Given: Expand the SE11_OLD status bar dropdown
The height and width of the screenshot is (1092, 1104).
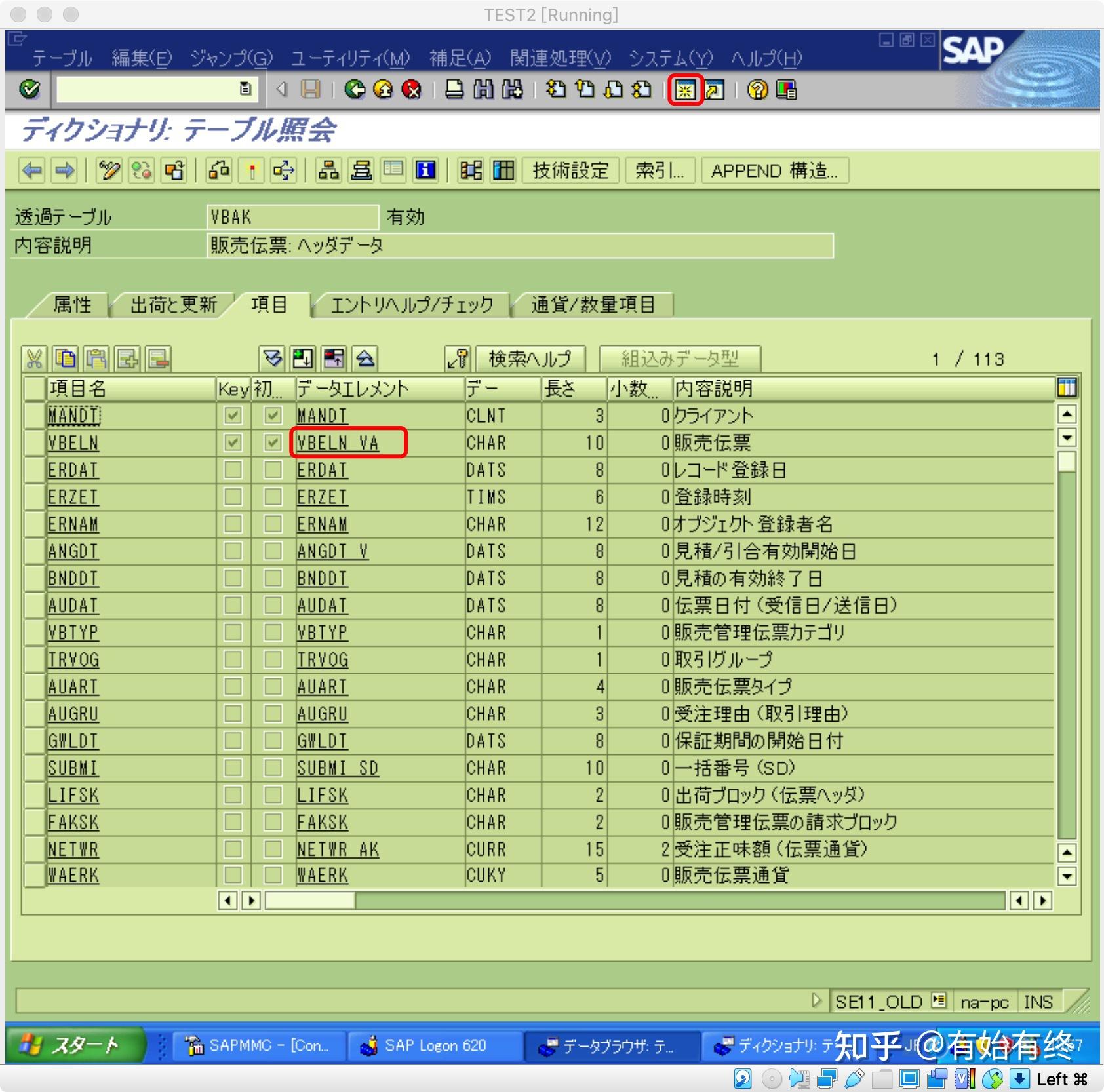Looking at the screenshot, I should point(940,1001).
